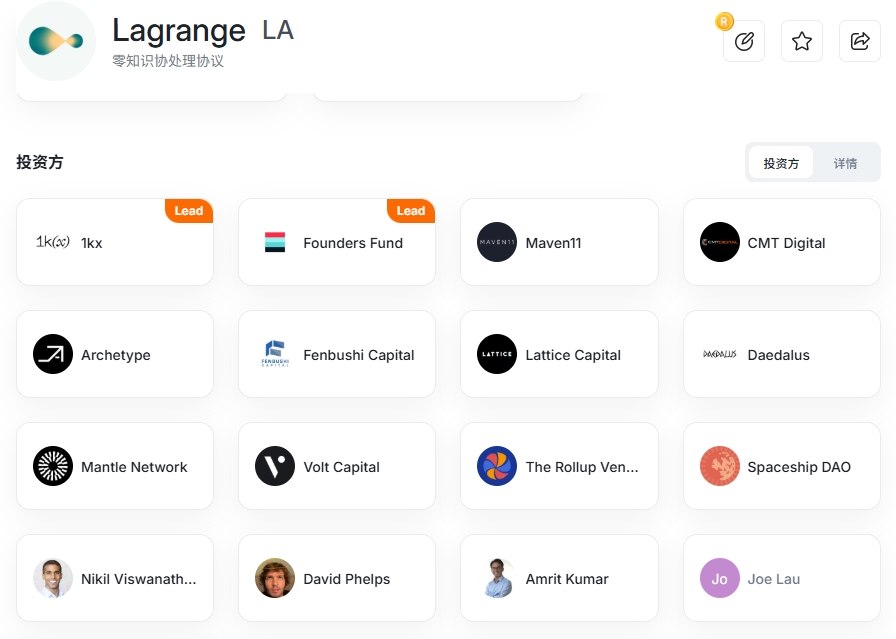Click the edit pencil icon button
The width and height of the screenshot is (896, 639).
click(743, 41)
